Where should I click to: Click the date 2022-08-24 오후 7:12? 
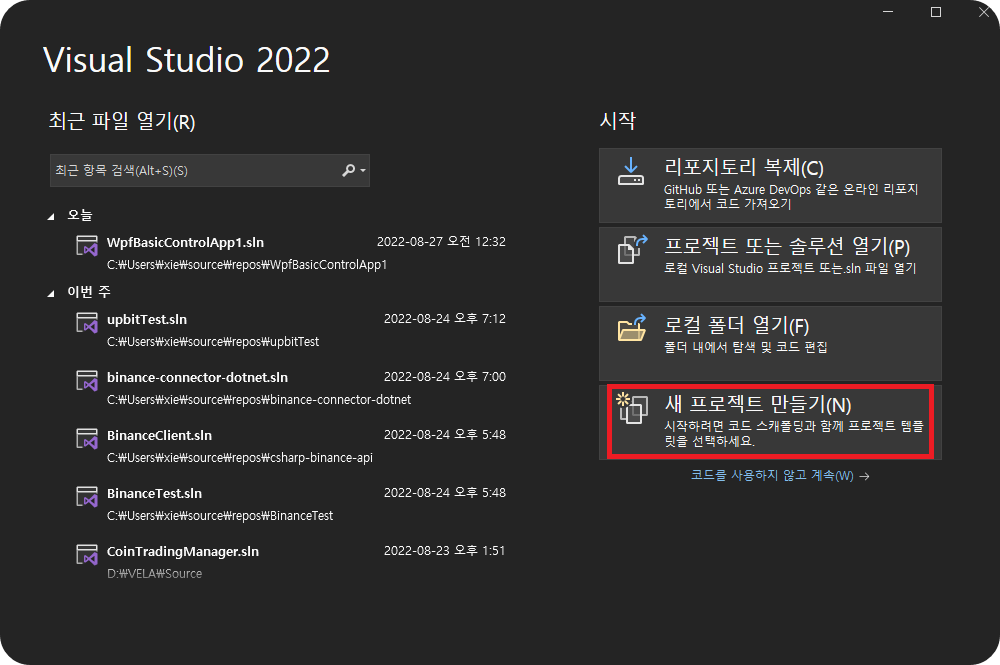445,319
